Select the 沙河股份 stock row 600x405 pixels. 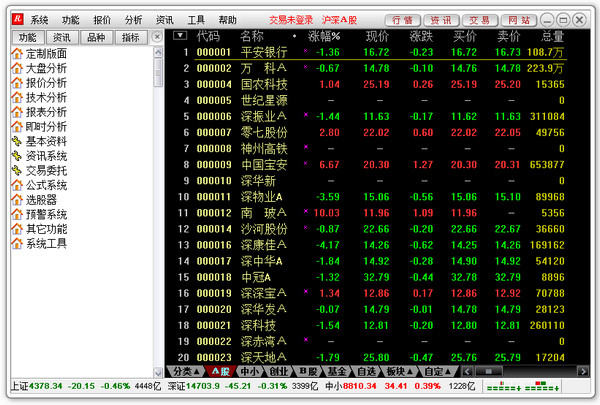click(371, 229)
